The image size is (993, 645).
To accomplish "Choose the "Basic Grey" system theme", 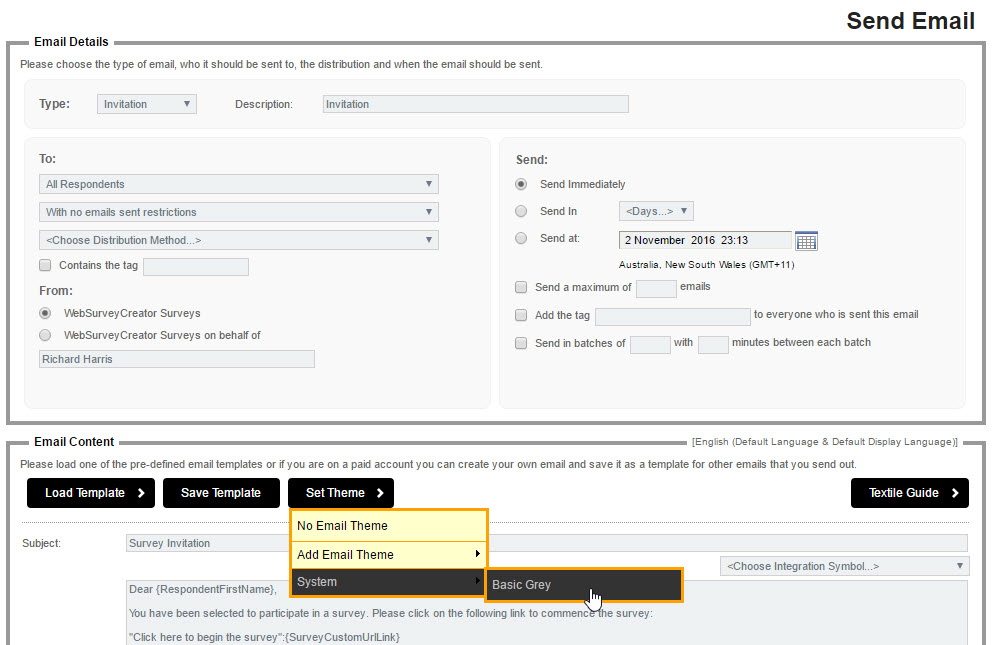I will [x=582, y=585].
